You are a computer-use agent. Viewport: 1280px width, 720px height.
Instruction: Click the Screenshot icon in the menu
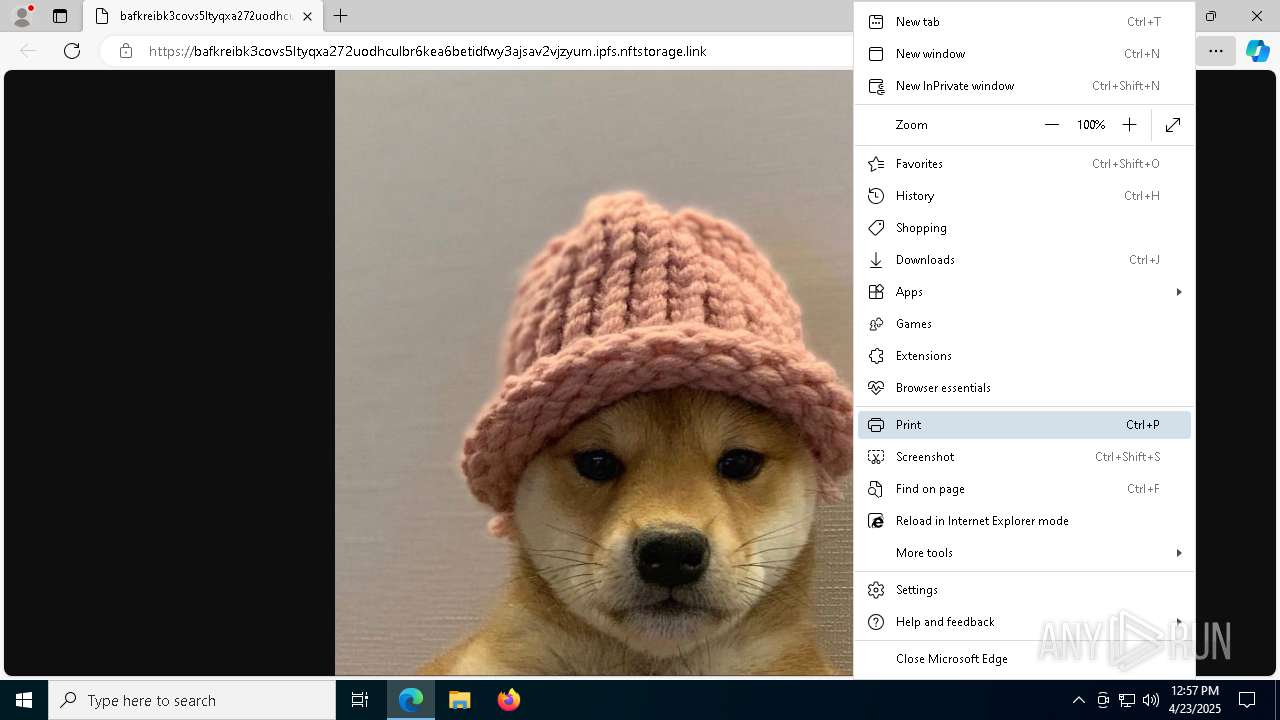click(876, 457)
